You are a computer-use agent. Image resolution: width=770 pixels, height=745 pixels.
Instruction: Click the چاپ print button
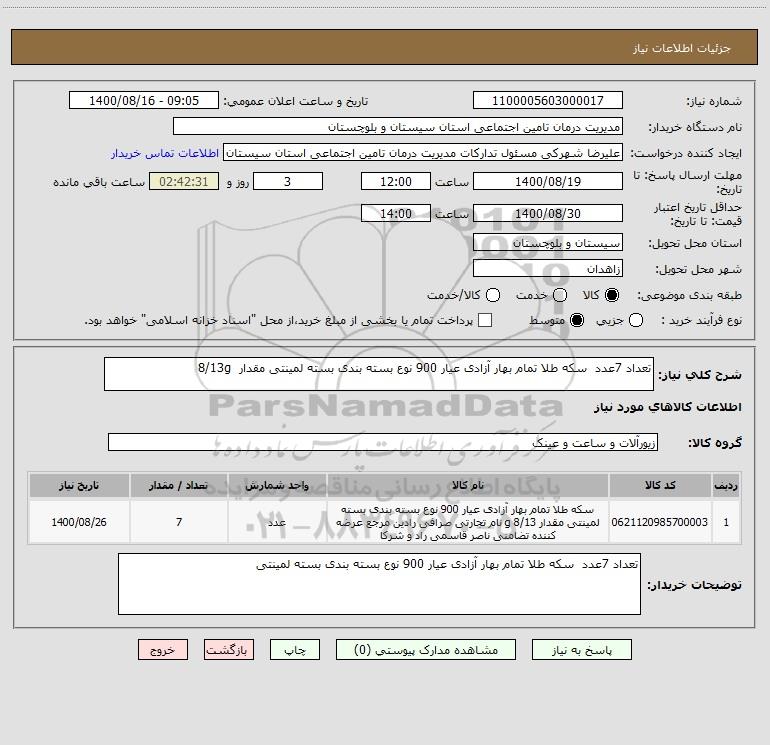[295, 650]
